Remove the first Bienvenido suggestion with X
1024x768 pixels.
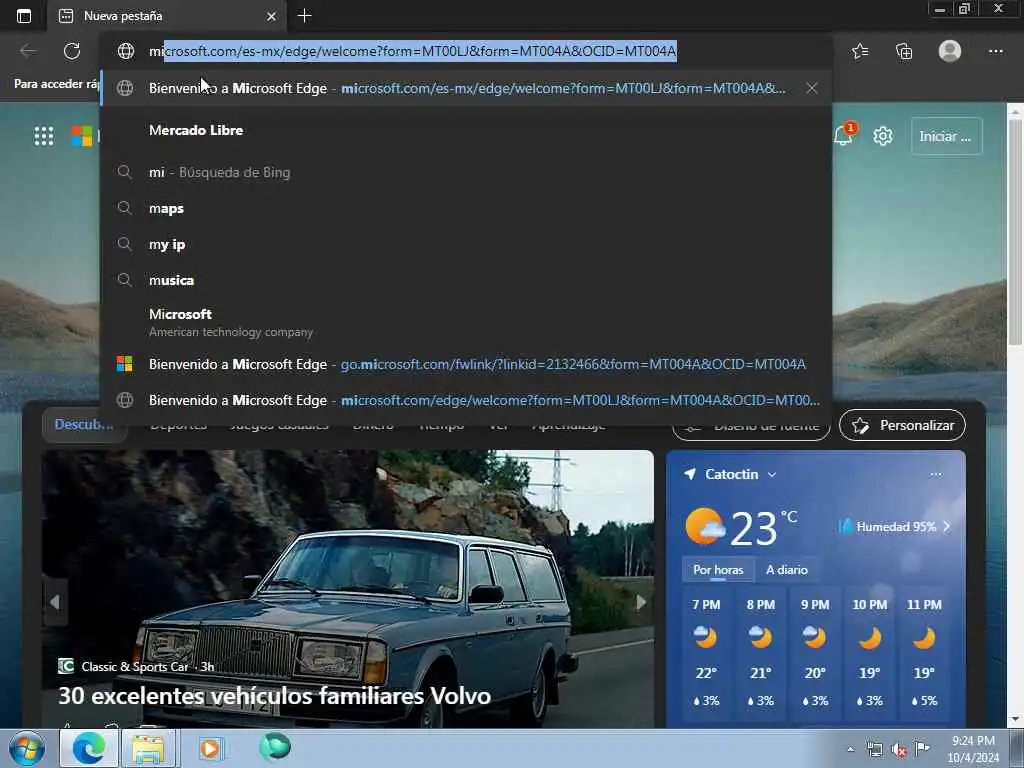[812, 88]
